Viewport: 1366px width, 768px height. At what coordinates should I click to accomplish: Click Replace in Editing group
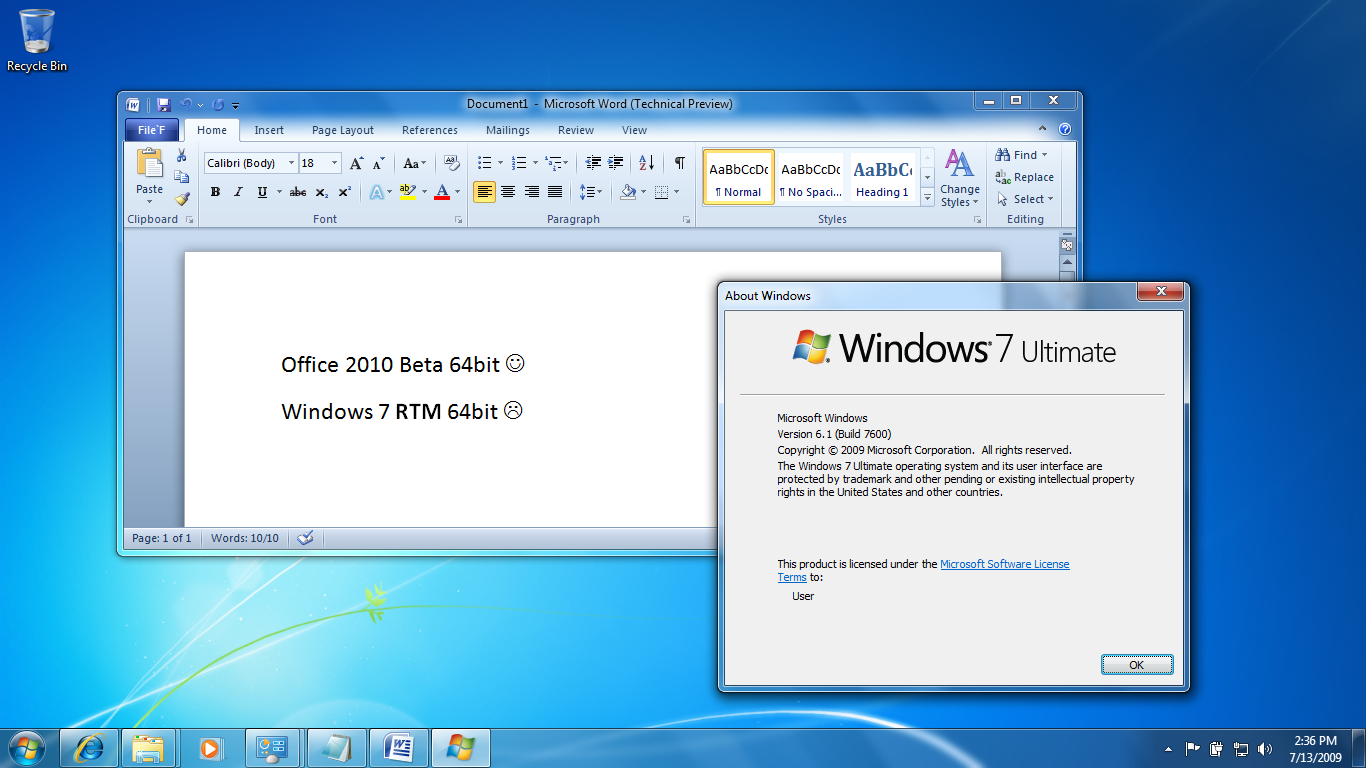(x=1024, y=177)
